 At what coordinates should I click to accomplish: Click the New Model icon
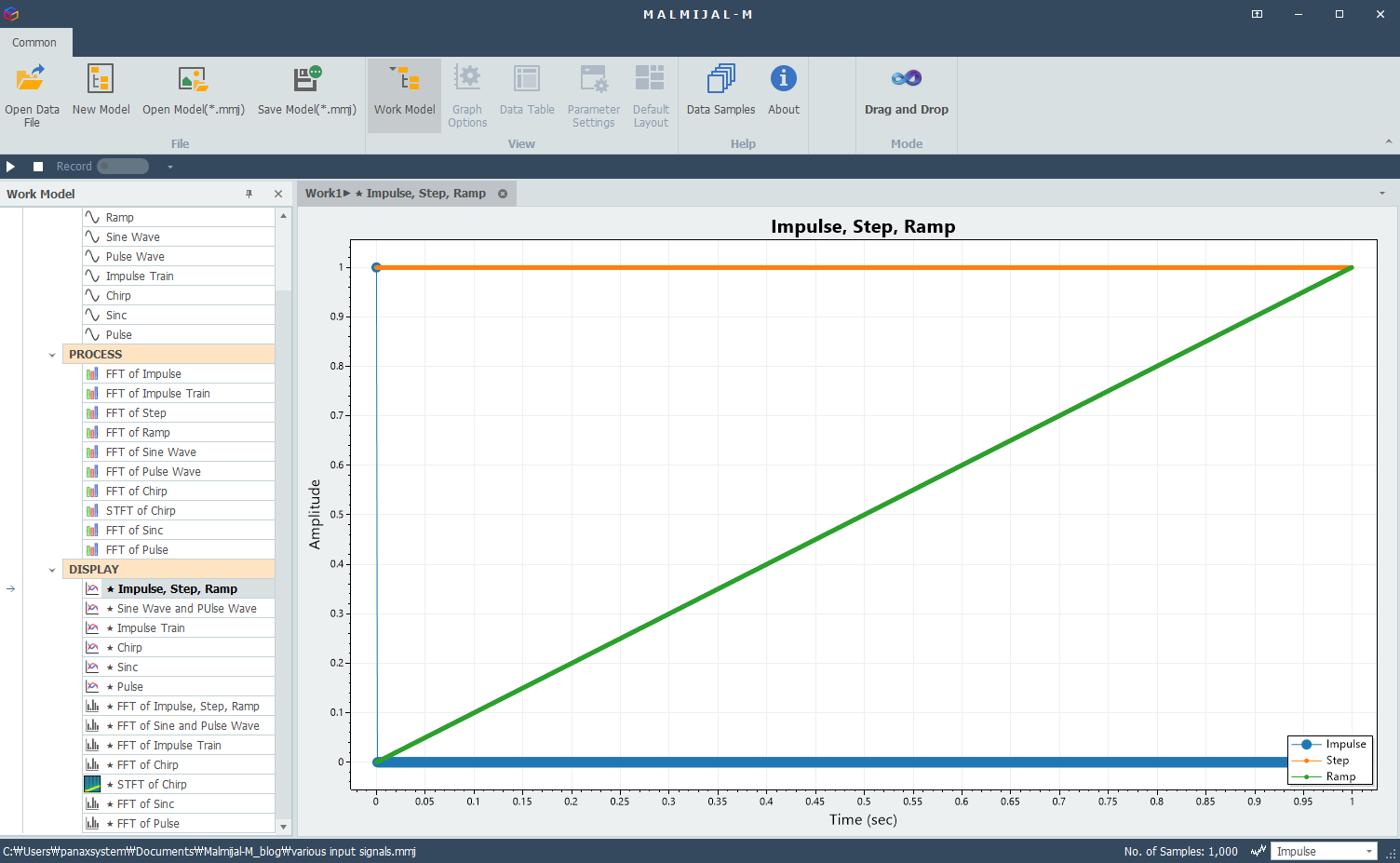(x=101, y=78)
